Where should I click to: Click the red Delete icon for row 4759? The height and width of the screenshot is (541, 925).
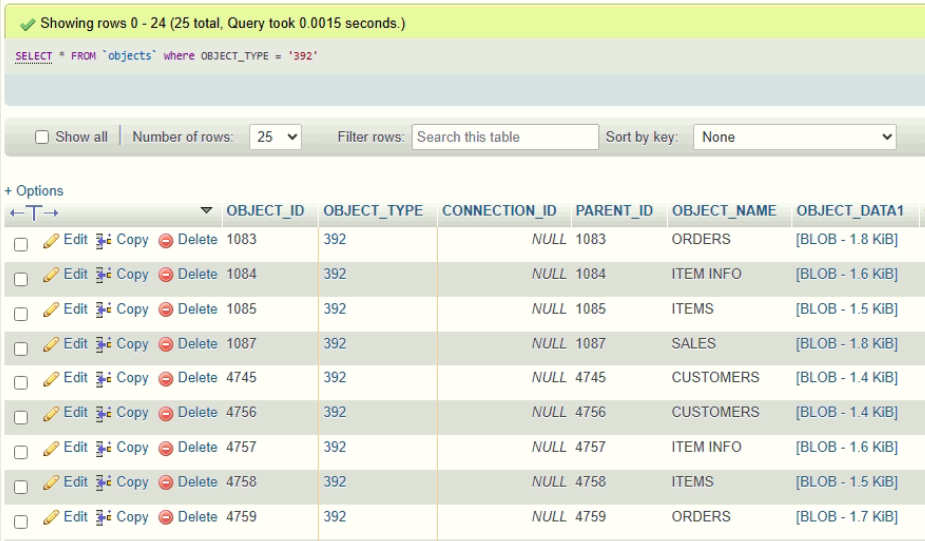tap(166, 518)
